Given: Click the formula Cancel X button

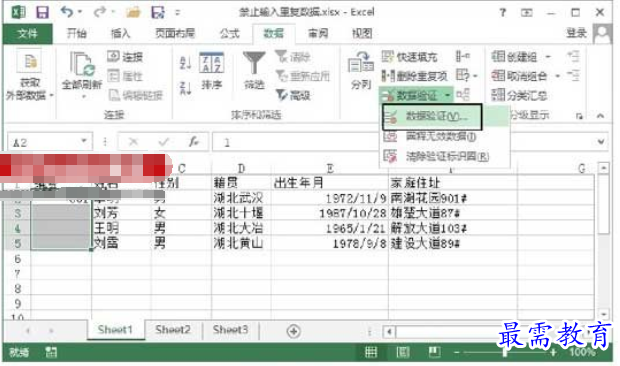Looking at the screenshot, I should pyautogui.click(x=134, y=141).
